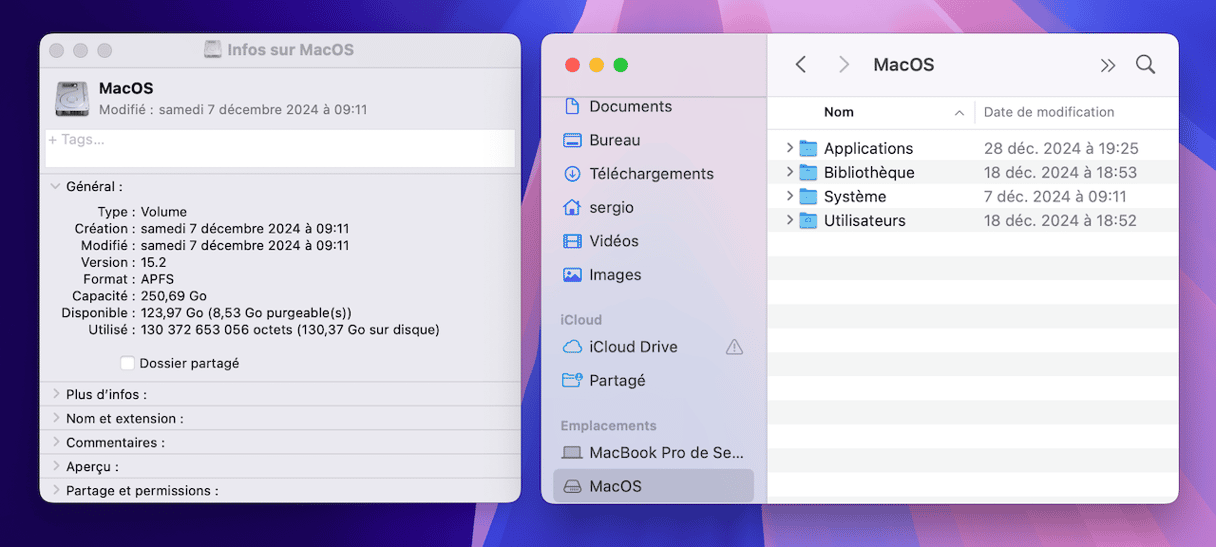
Task: Click the Utilisé 130 372 653 056 octets value
Action: click(290, 329)
